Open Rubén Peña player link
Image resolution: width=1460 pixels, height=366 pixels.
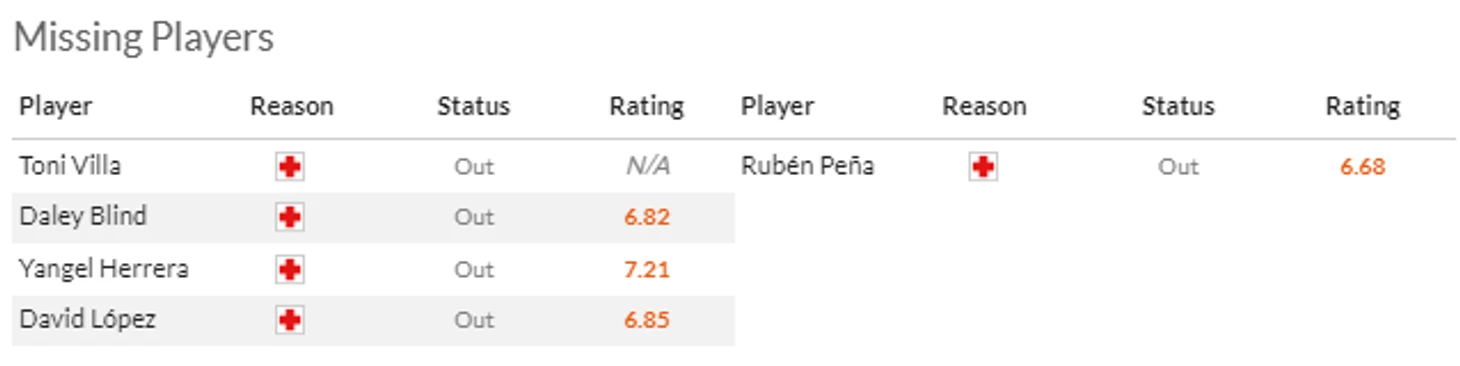(x=807, y=166)
